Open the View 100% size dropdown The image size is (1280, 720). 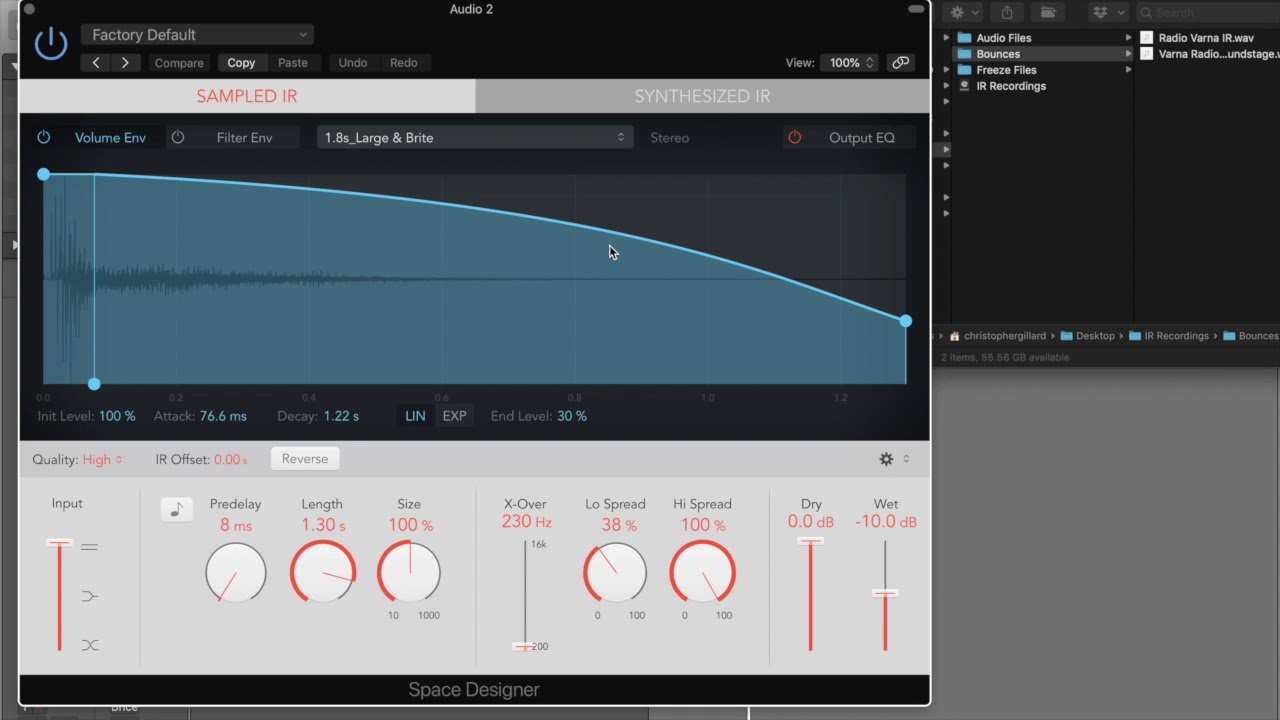click(x=850, y=62)
